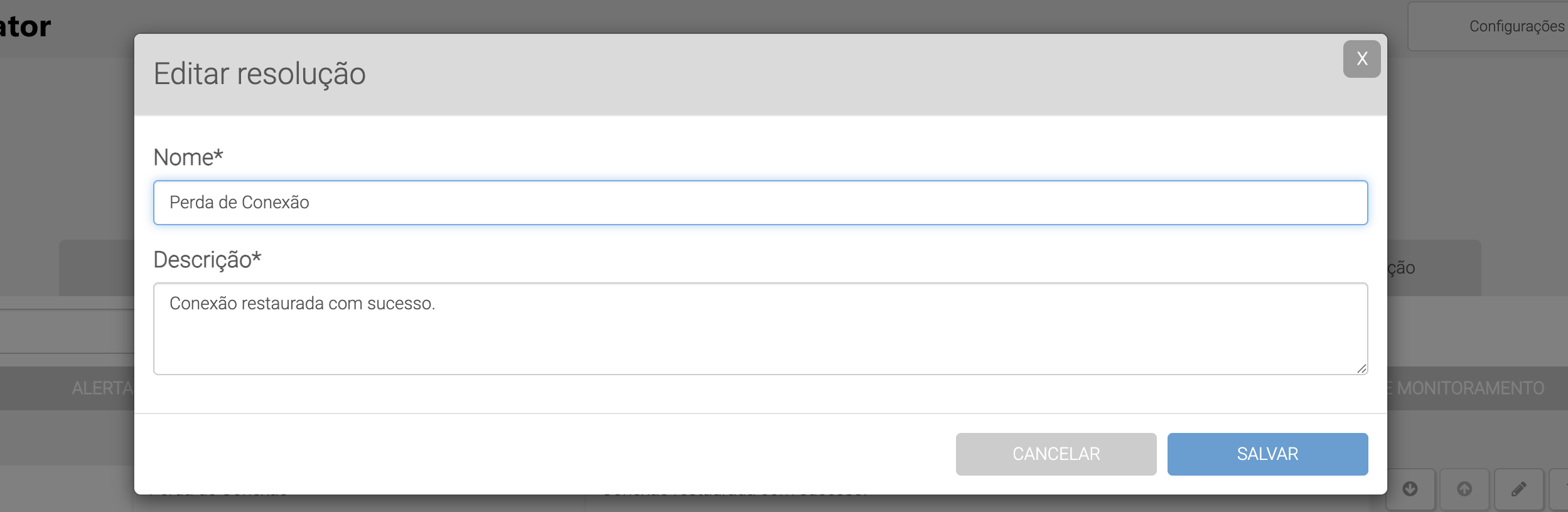1568x512 pixels.
Task: Close the Editar resolução dialog with X
Action: [1361, 59]
